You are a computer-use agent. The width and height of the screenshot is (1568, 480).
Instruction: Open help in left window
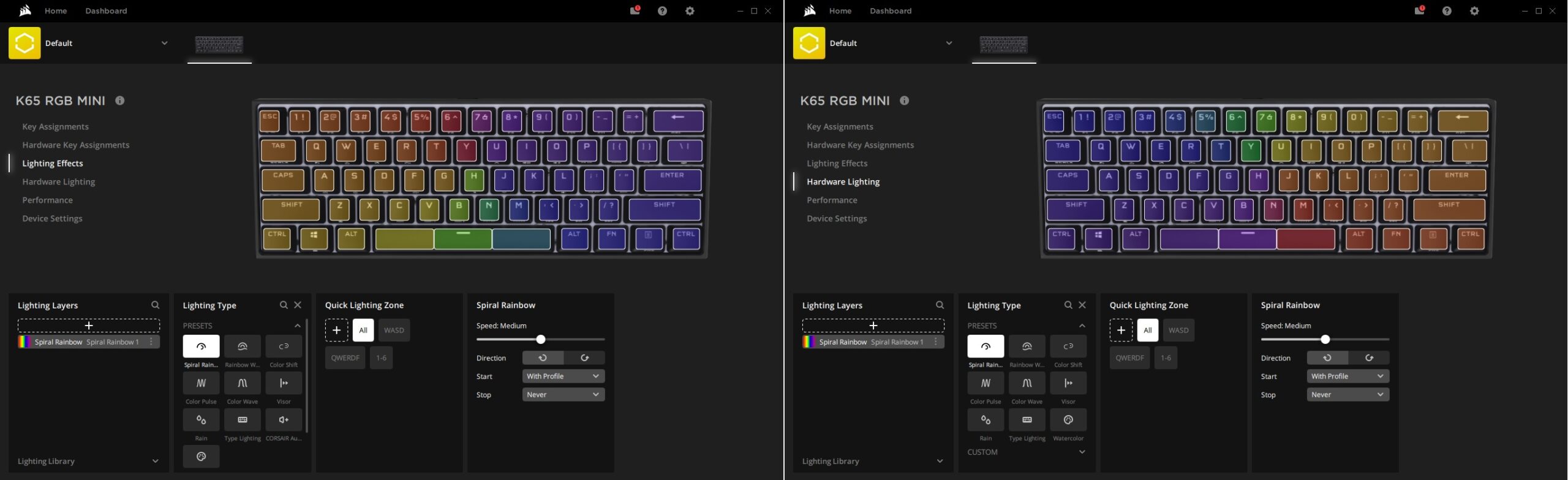pos(662,11)
